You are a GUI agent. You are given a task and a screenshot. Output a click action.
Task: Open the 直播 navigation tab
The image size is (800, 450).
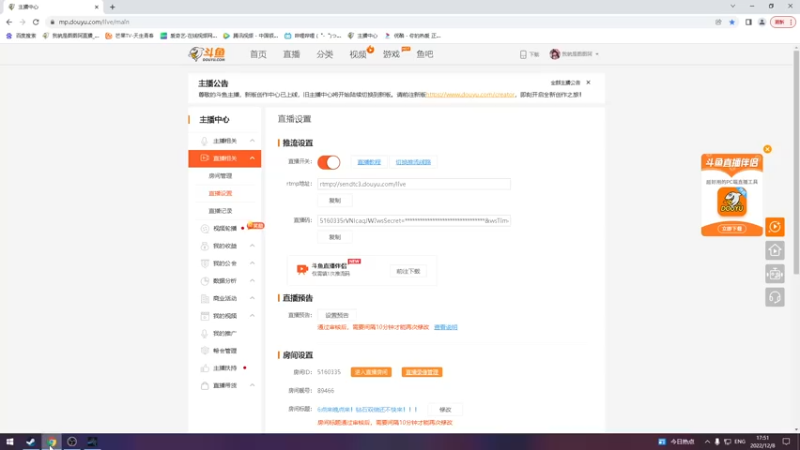[x=291, y=54]
